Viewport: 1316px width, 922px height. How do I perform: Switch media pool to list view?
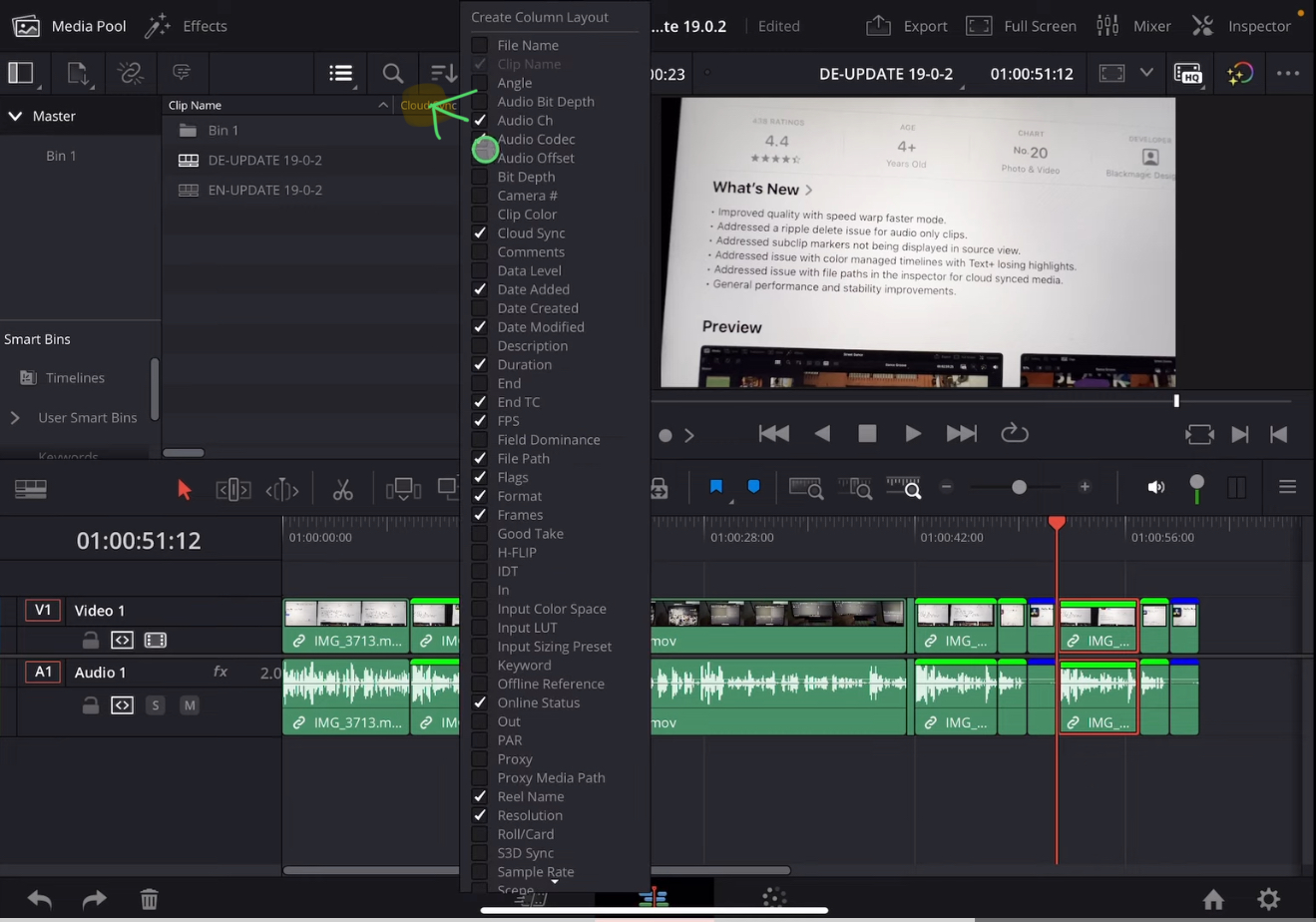click(341, 73)
